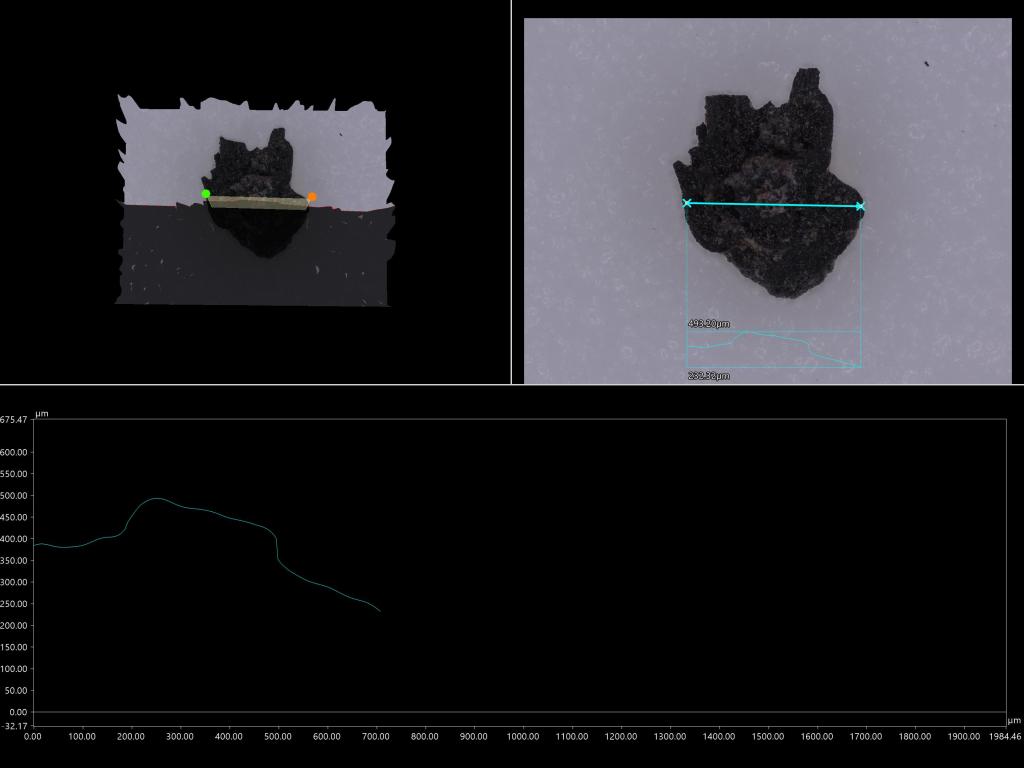
Task: Click the green start marker in 3D view
Action: (206, 194)
